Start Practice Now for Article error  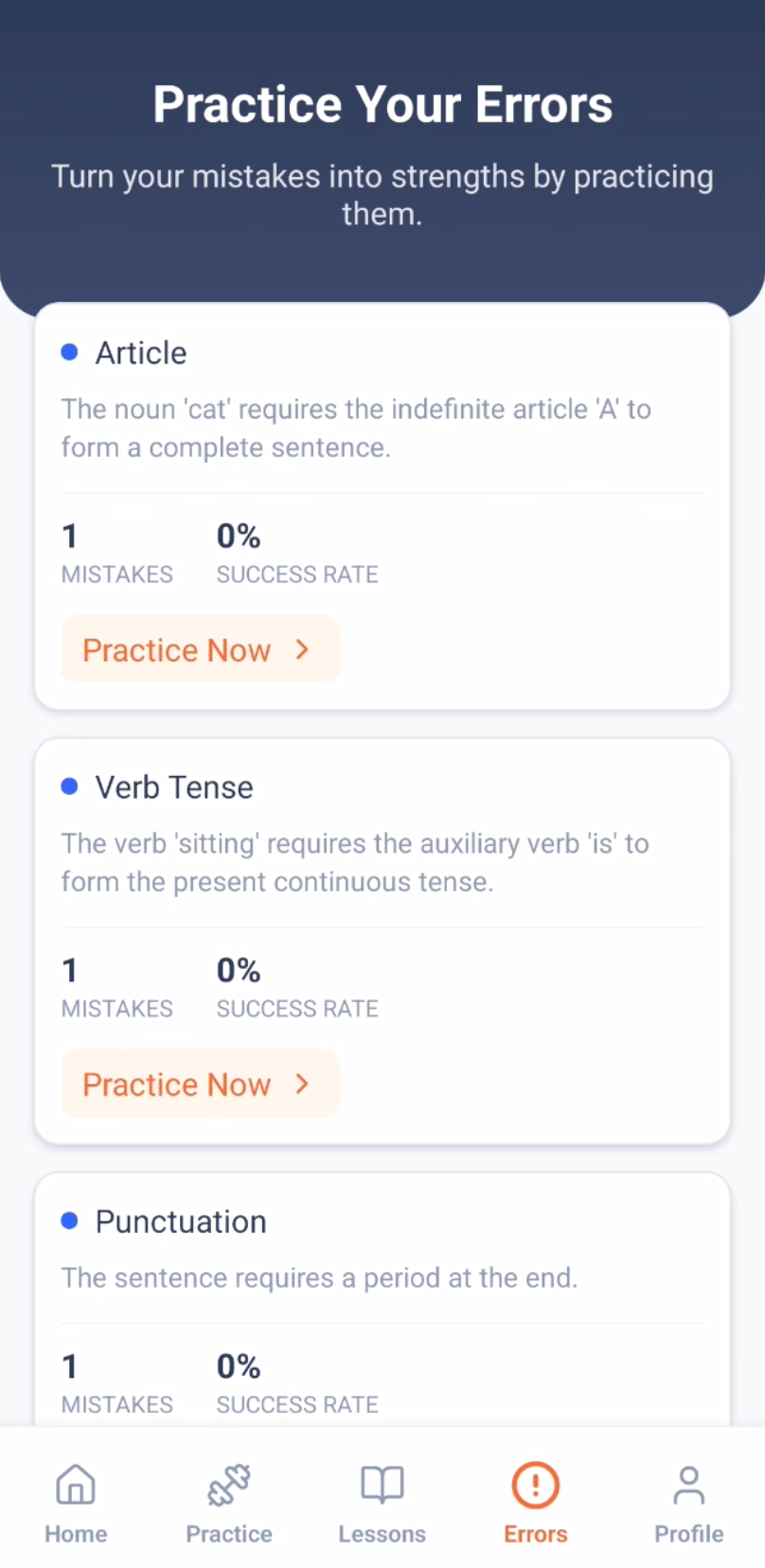tap(201, 649)
